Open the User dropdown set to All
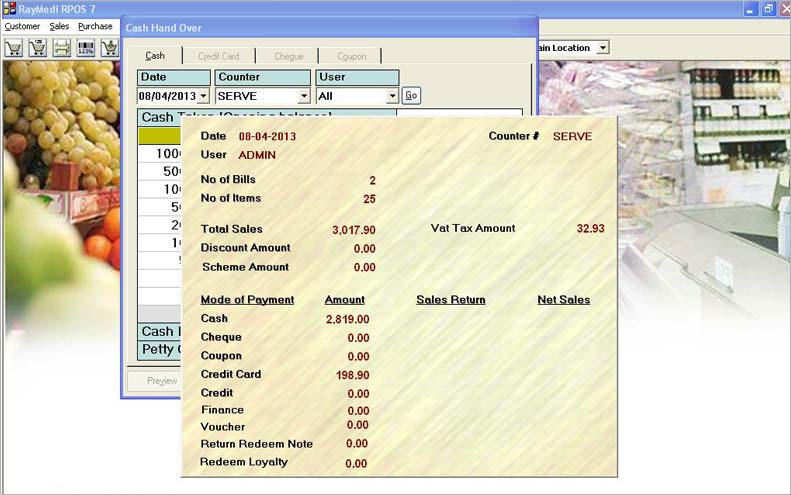This screenshot has height=495, width=791. 392,96
